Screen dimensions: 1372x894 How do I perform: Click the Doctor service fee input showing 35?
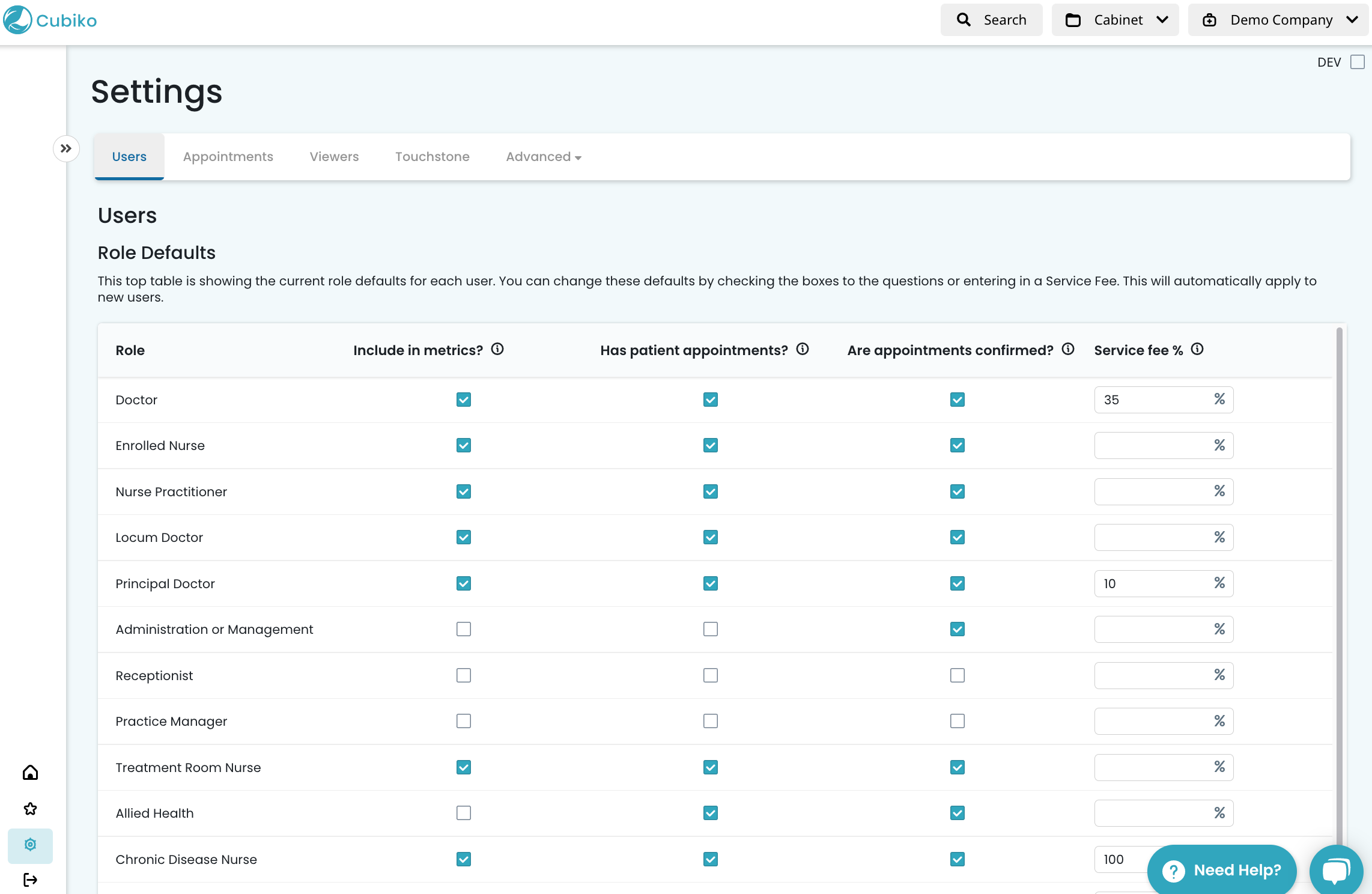coord(1163,400)
